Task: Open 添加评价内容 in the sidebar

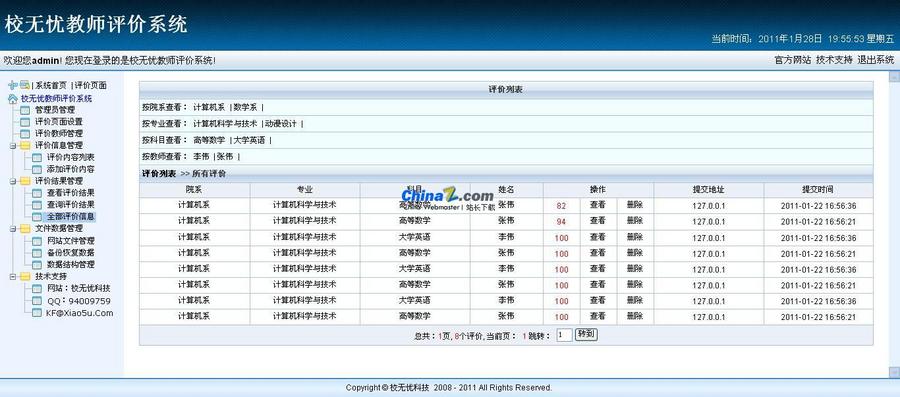Action: (71, 169)
